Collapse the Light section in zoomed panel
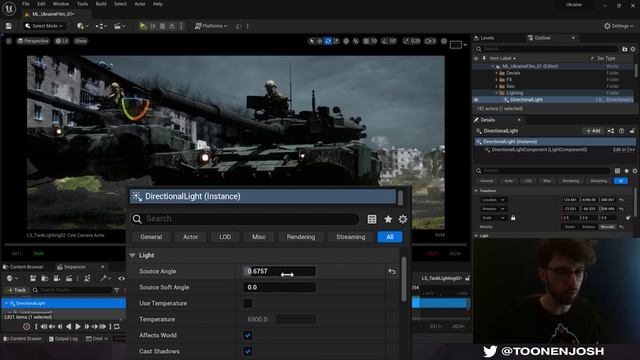The image size is (640, 360). pos(132,256)
